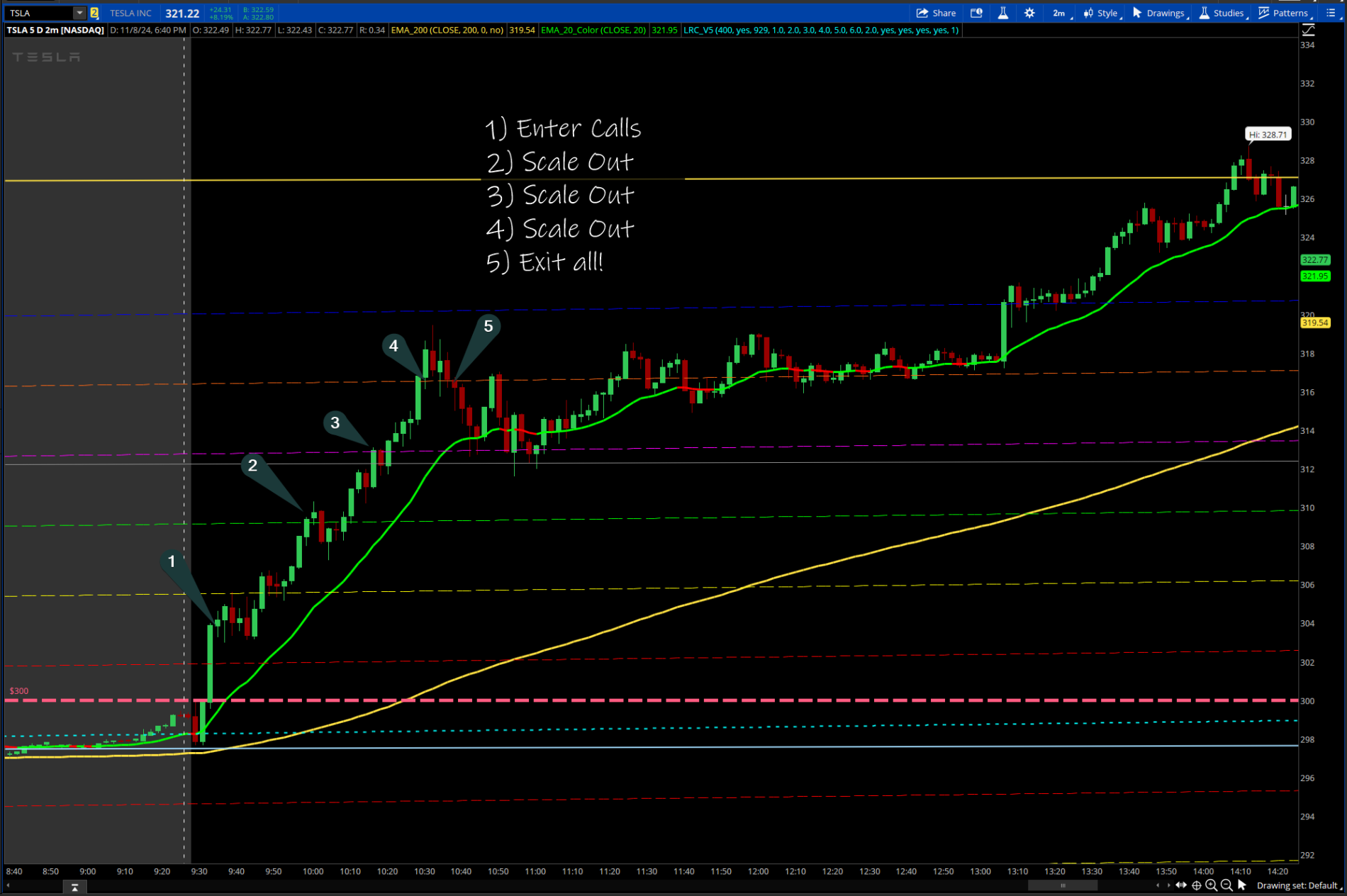Click the list-view menu icon at top right

pyautogui.click(x=1331, y=13)
